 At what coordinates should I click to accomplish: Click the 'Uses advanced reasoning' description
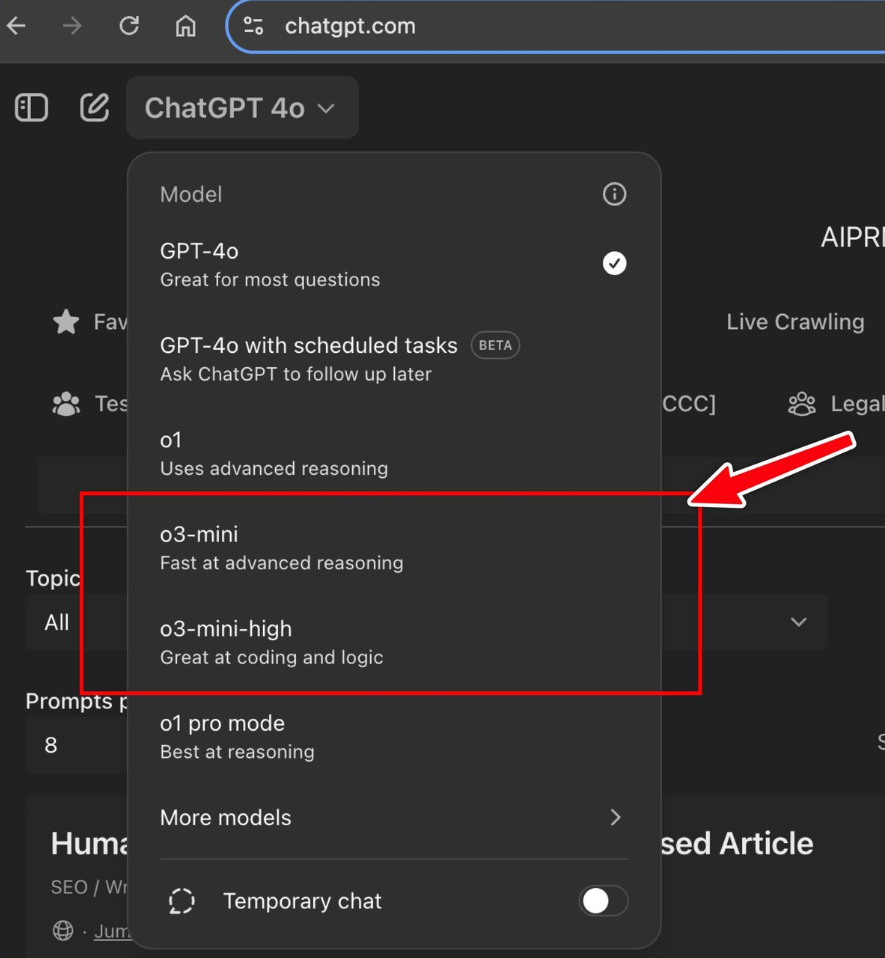274,469
